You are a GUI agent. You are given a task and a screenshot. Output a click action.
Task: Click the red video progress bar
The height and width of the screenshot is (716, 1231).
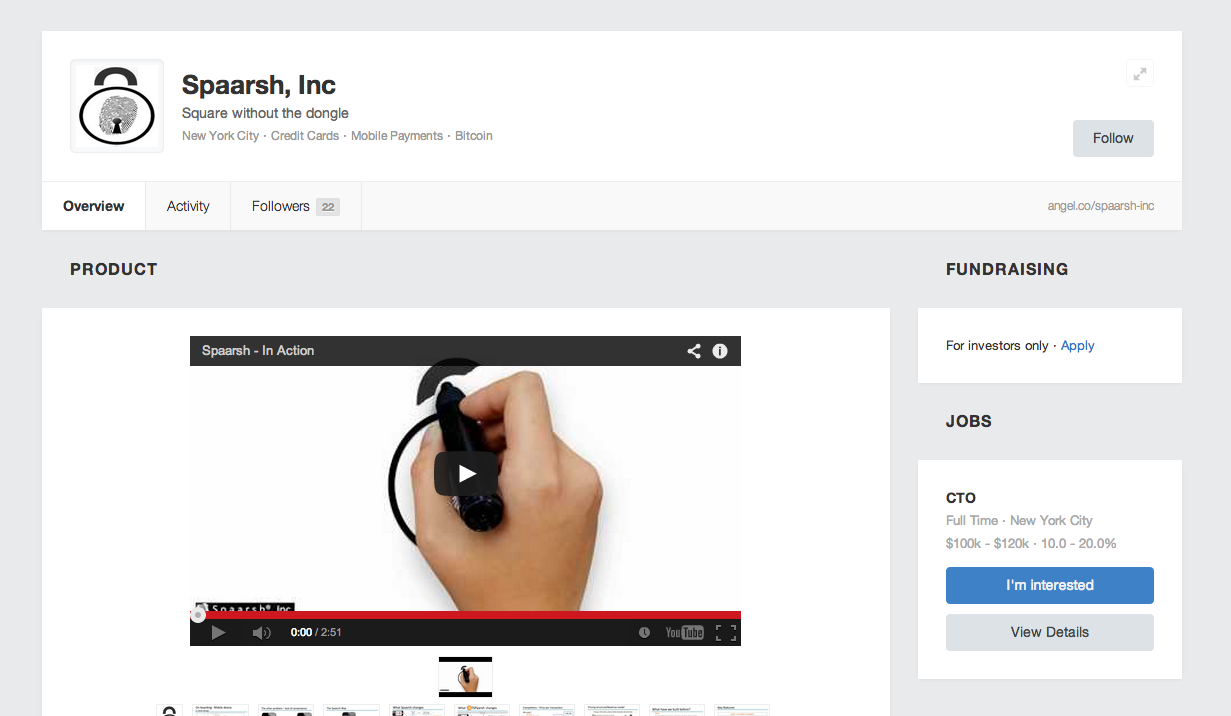pyautogui.click(x=465, y=615)
